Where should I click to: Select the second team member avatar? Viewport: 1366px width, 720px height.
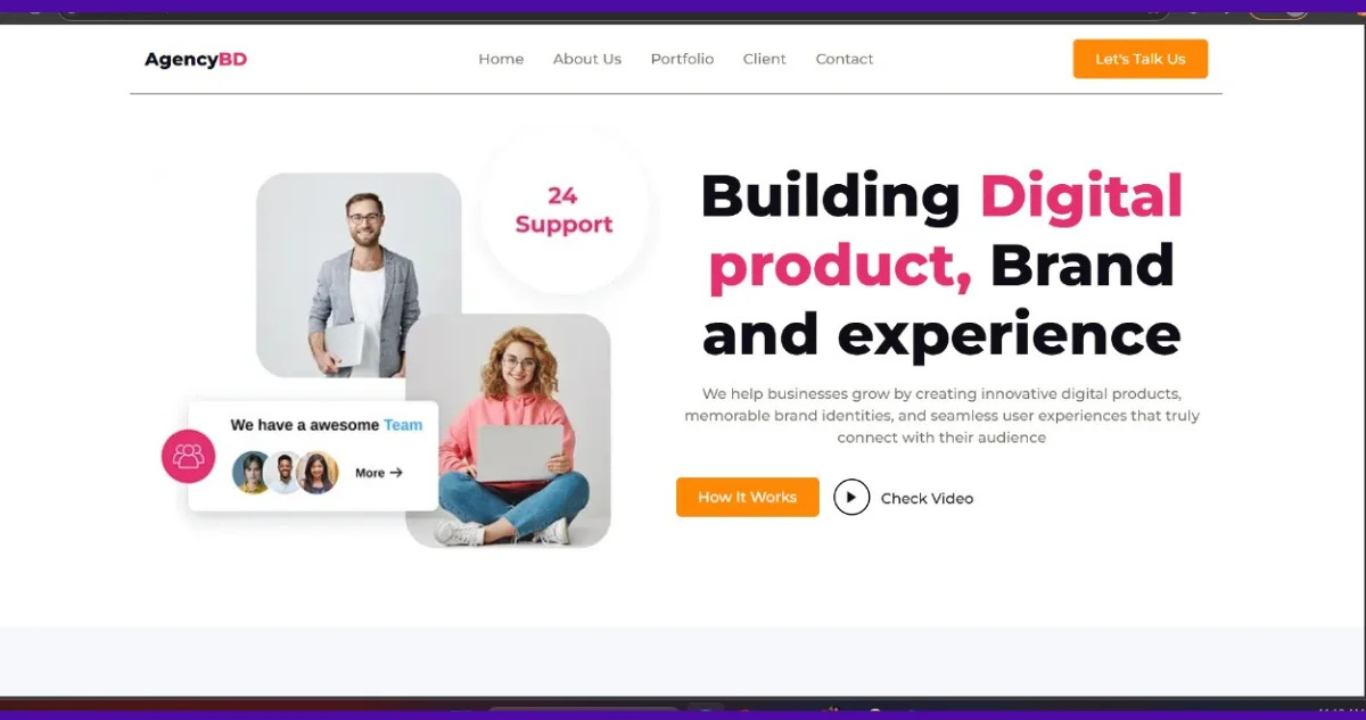(284, 473)
